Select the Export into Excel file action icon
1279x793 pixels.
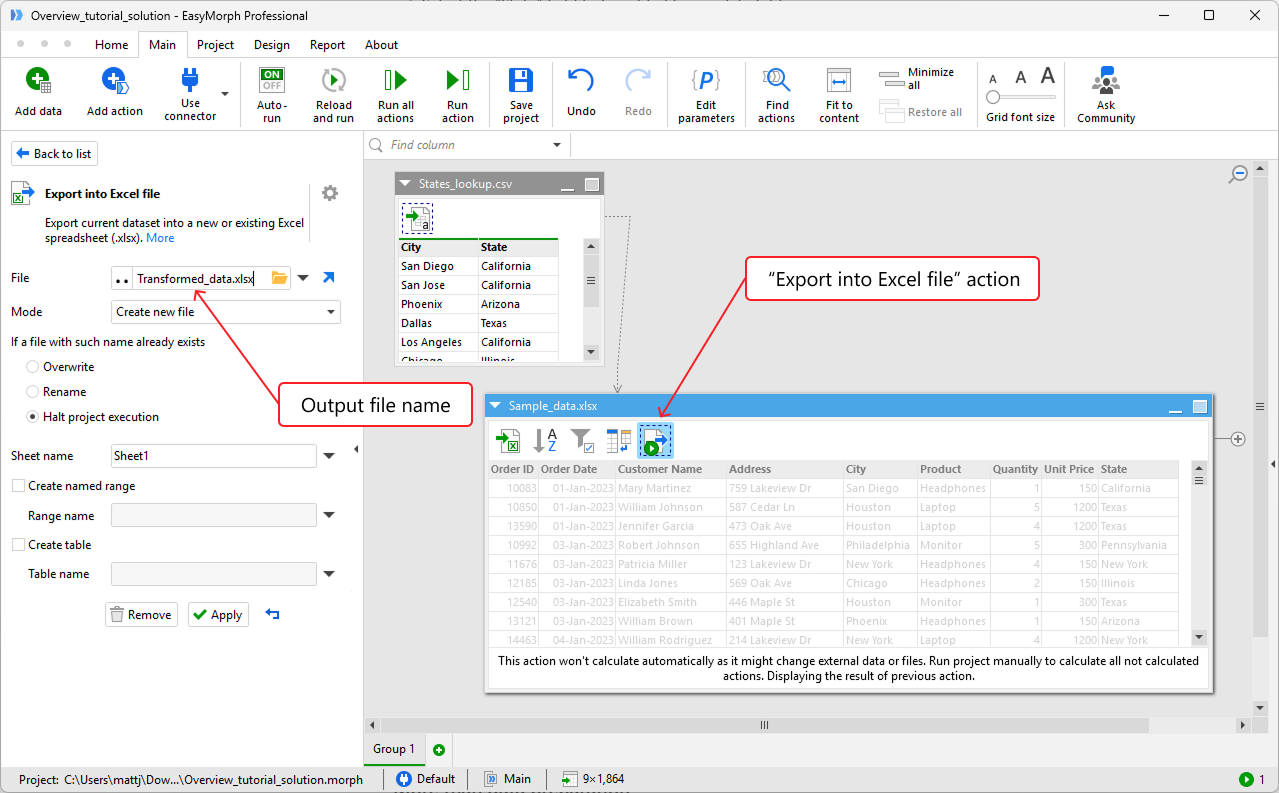pyautogui.click(x=656, y=440)
